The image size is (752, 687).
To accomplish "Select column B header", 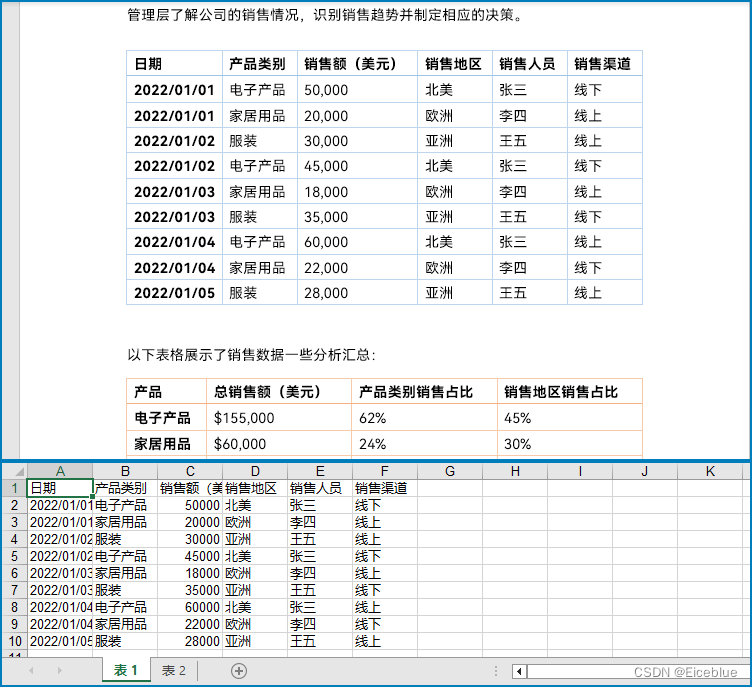I will coord(125,472).
